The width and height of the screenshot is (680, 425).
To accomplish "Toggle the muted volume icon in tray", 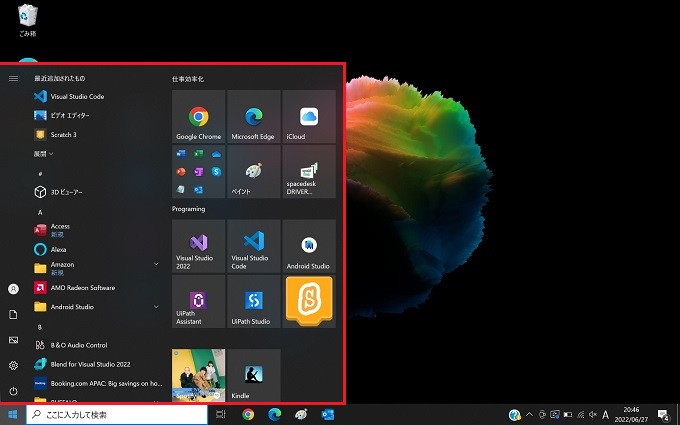I will [593, 414].
